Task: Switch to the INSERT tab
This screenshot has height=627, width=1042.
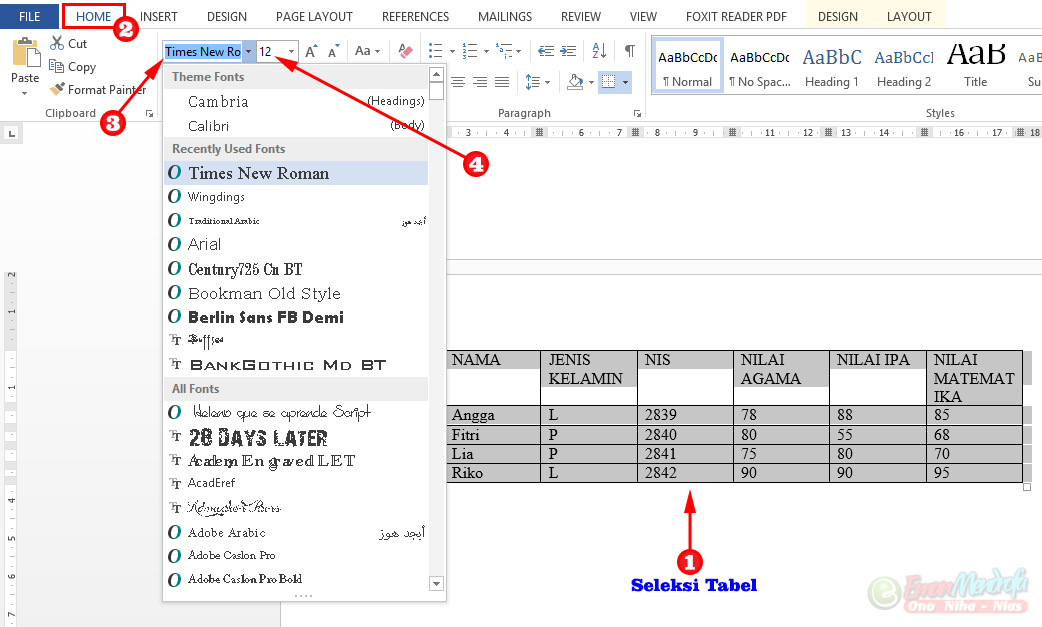Action: 159,17
